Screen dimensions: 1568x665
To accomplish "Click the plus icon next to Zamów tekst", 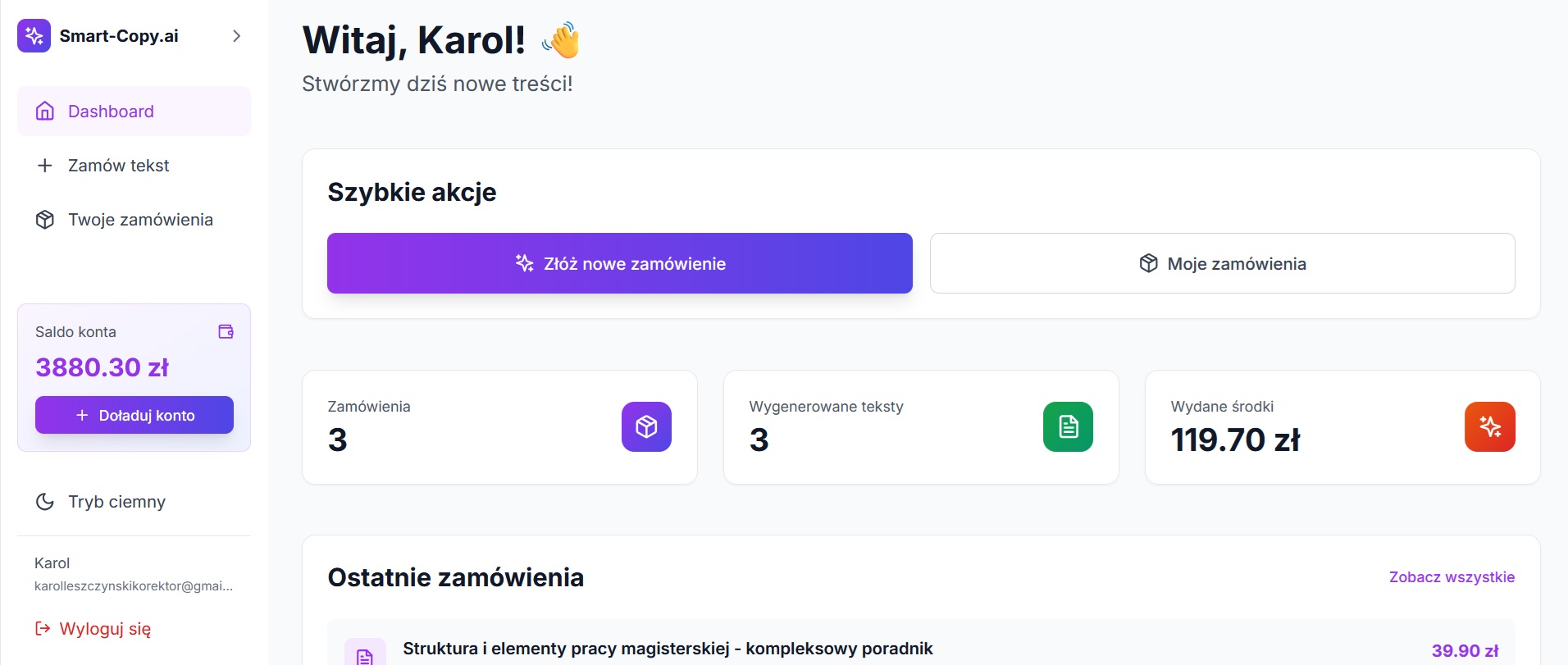I will click(x=44, y=165).
